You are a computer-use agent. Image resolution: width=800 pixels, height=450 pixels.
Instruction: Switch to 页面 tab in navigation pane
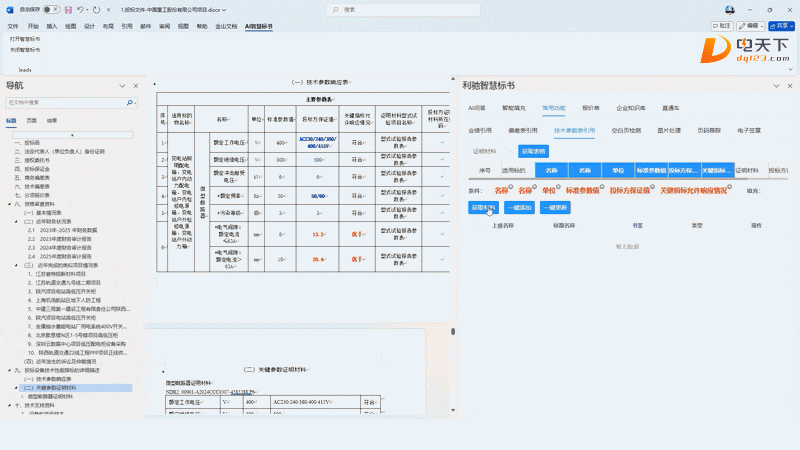(32, 121)
